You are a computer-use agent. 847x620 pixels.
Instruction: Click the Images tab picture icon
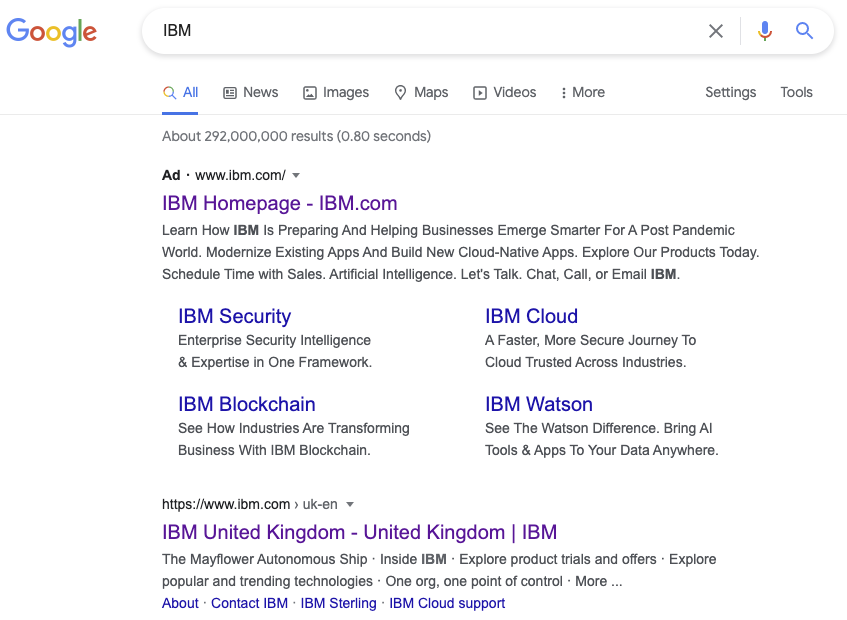[x=310, y=93]
